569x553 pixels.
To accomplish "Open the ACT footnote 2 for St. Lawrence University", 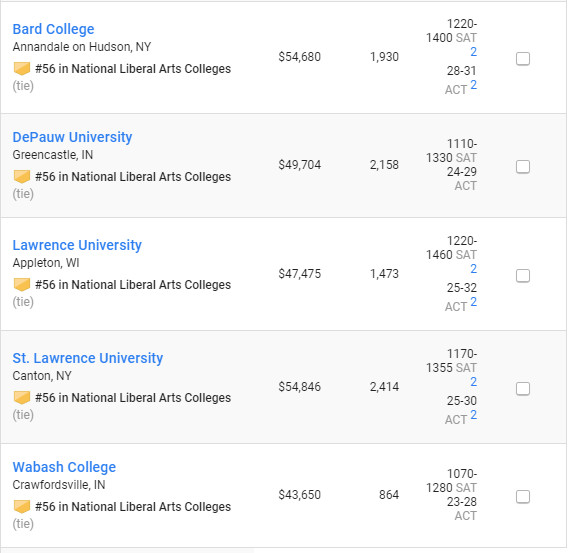I will pyautogui.click(x=473, y=415).
